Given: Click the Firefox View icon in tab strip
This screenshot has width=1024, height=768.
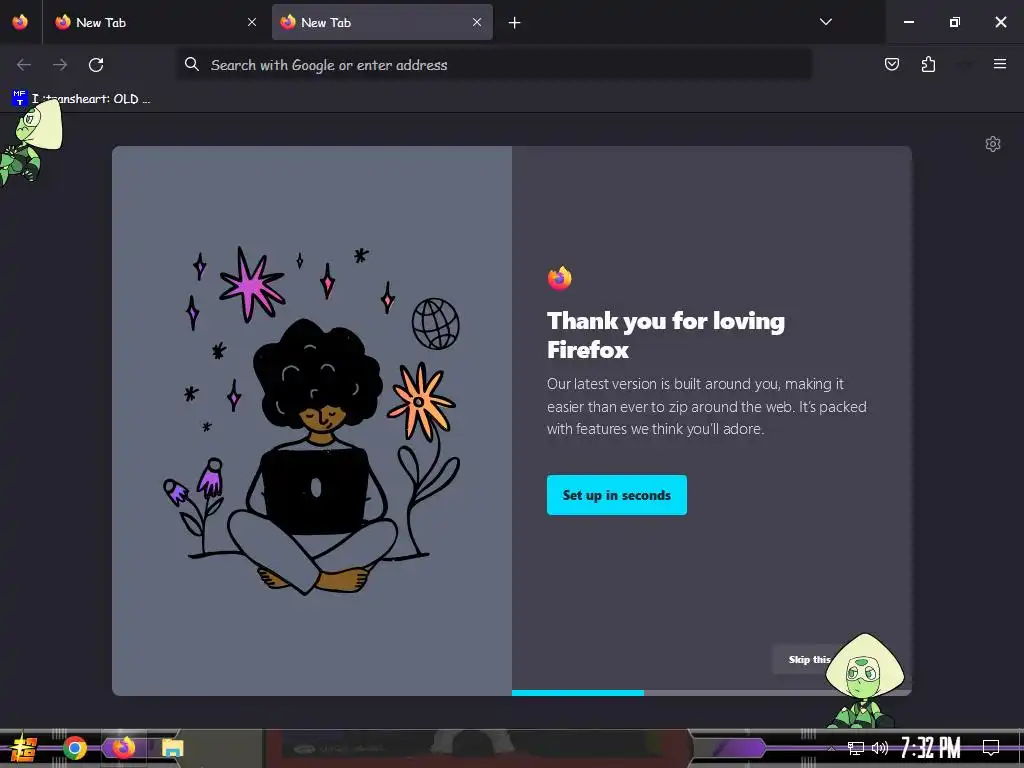Looking at the screenshot, I should point(20,22).
